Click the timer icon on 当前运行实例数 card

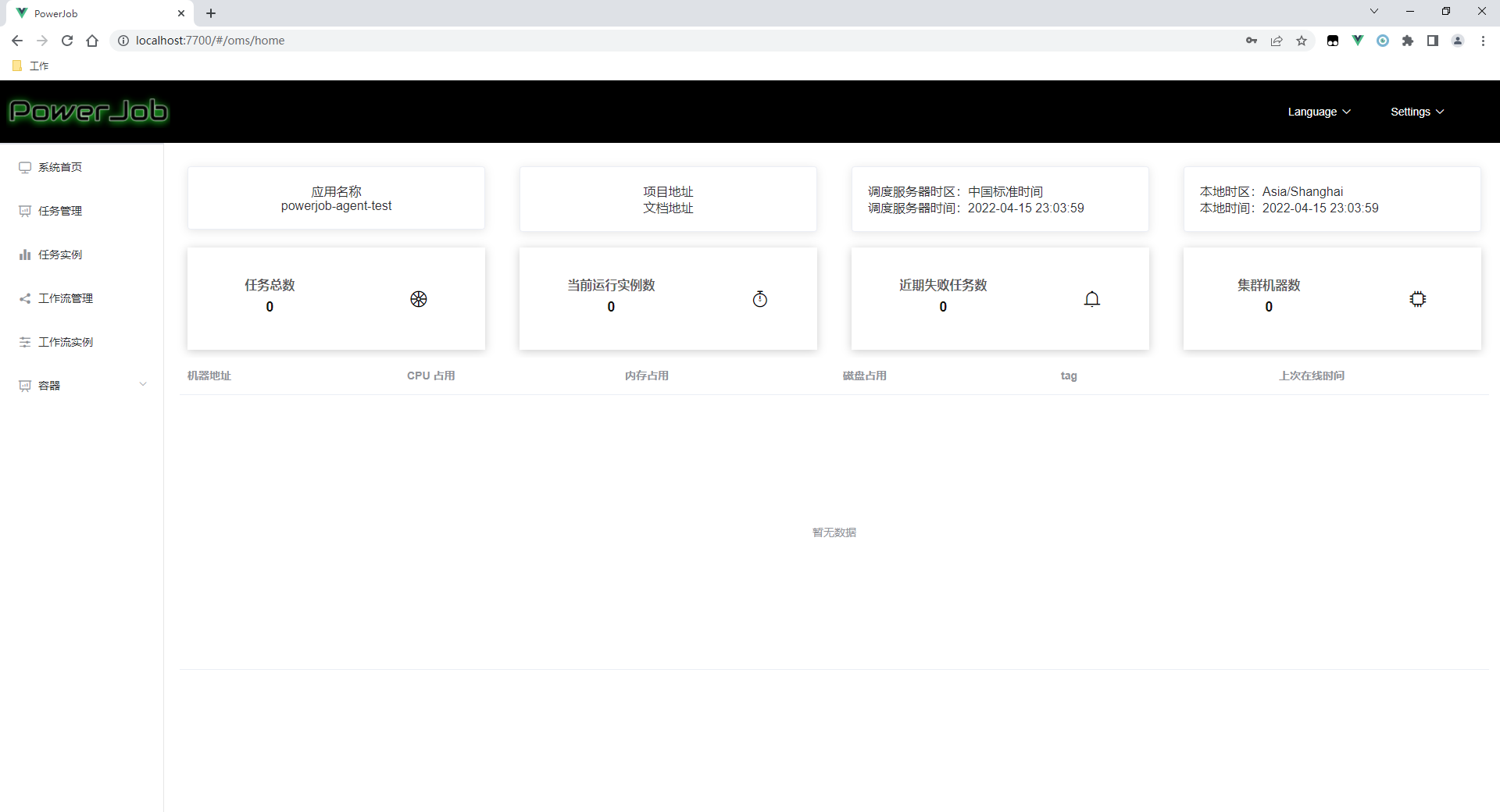click(759, 298)
